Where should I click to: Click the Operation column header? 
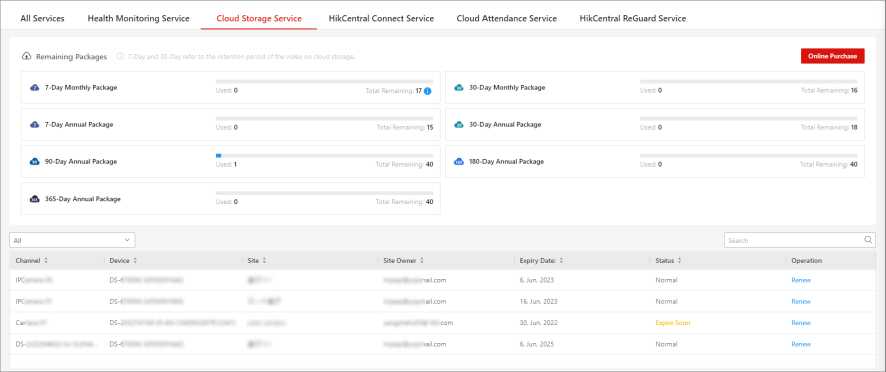(x=806, y=261)
